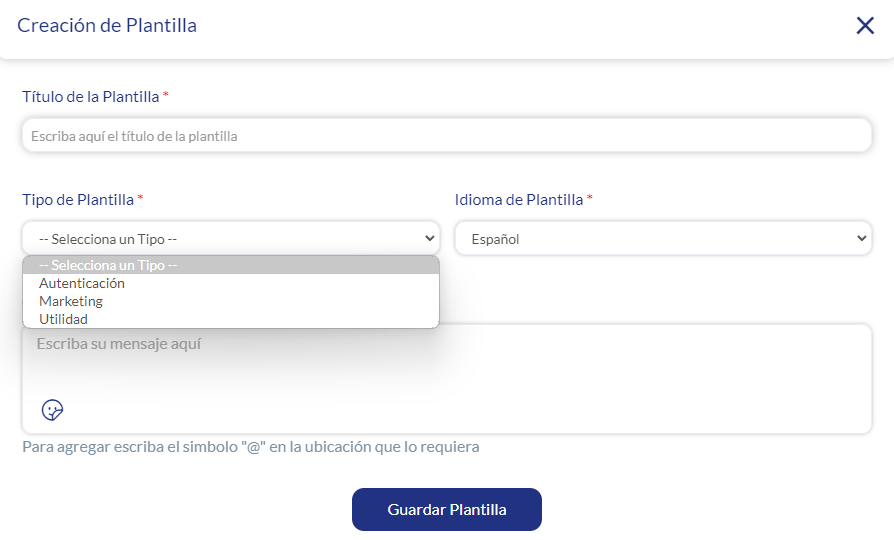Viewport: 894px width, 540px height.
Task: Click the Tipo de Plantilla label
Action: (78, 199)
